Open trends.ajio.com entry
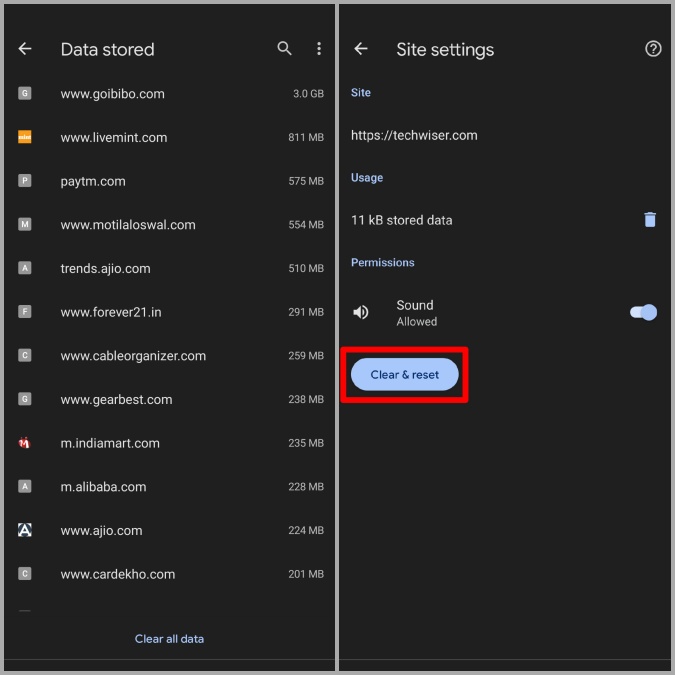Image resolution: width=675 pixels, height=675 pixels. point(169,268)
